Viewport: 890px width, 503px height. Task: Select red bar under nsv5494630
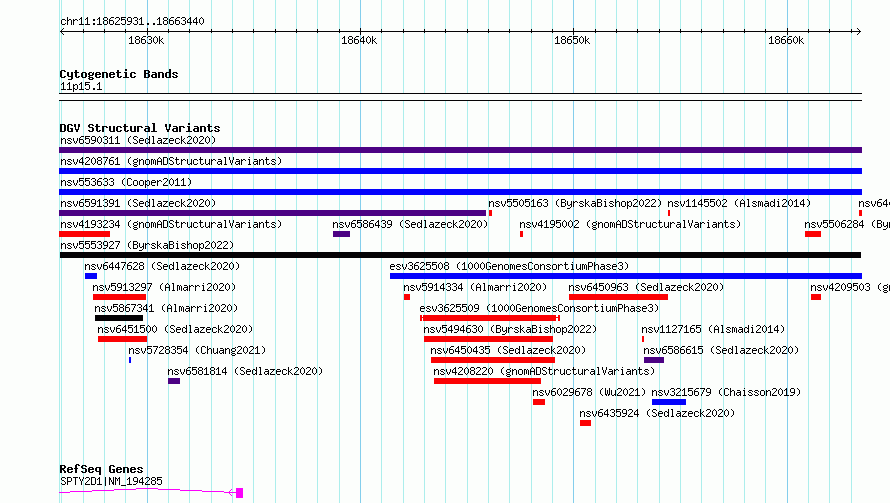(x=488, y=339)
